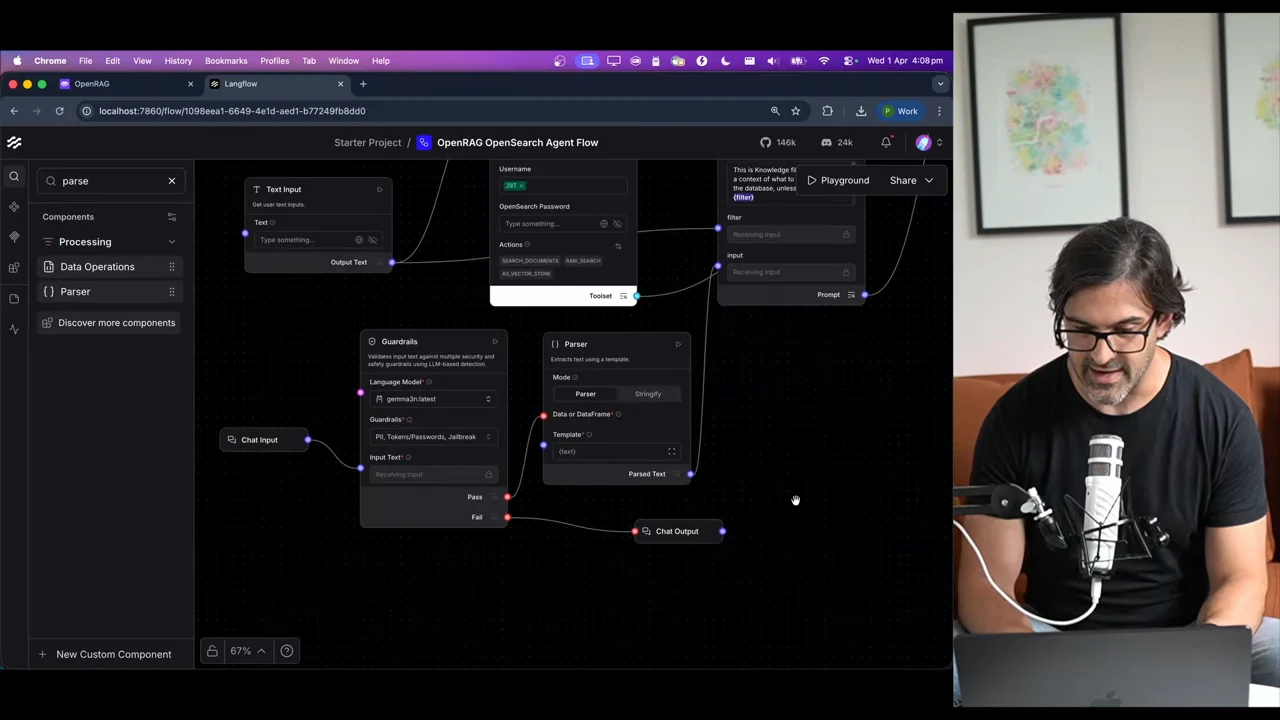The height and width of the screenshot is (720, 1280).
Task: Open the Chrome downloads icon
Action: tap(861, 111)
